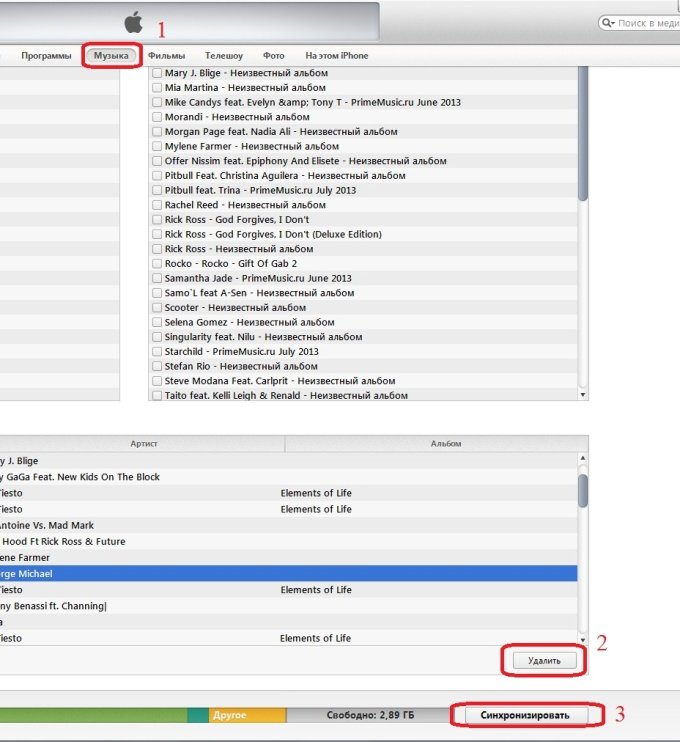Screen dimensions: 680x742
Task: Tick the Scooter album checkbox
Action: (x=157, y=308)
